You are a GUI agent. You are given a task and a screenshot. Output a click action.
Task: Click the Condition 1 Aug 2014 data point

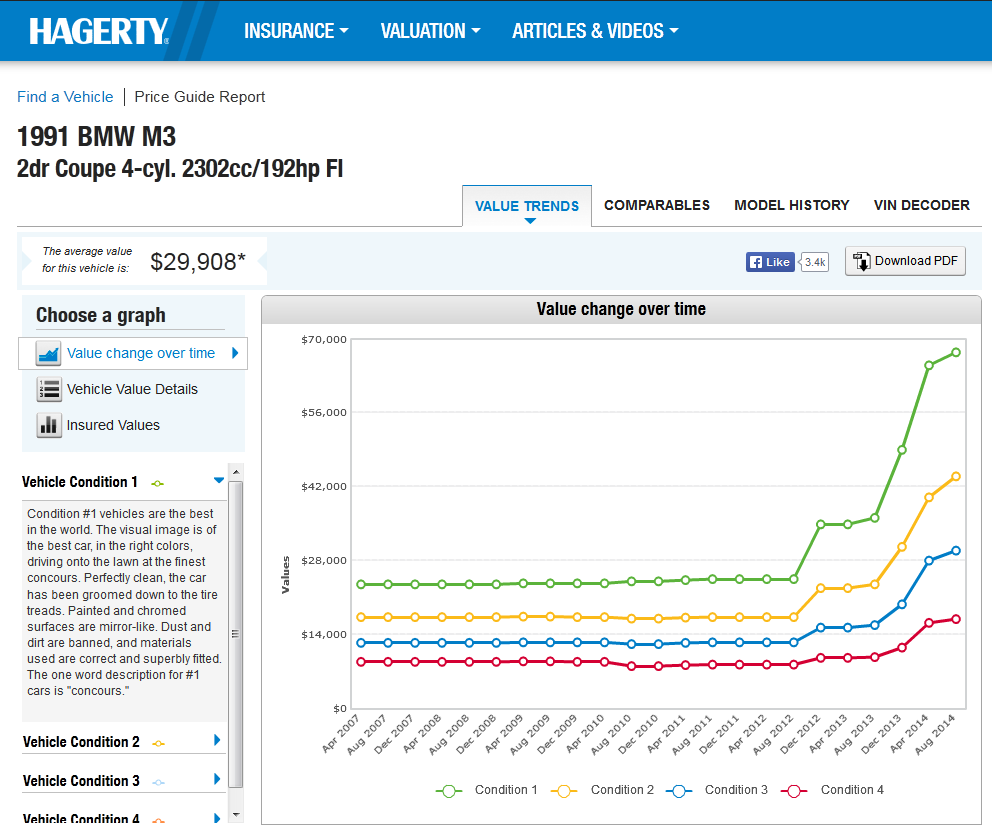(956, 352)
